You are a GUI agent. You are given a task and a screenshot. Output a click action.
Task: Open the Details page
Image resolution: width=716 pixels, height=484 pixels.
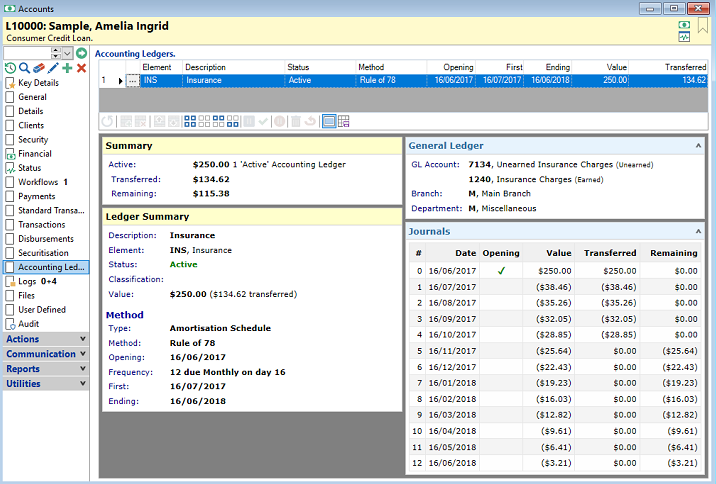pos(31,111)
